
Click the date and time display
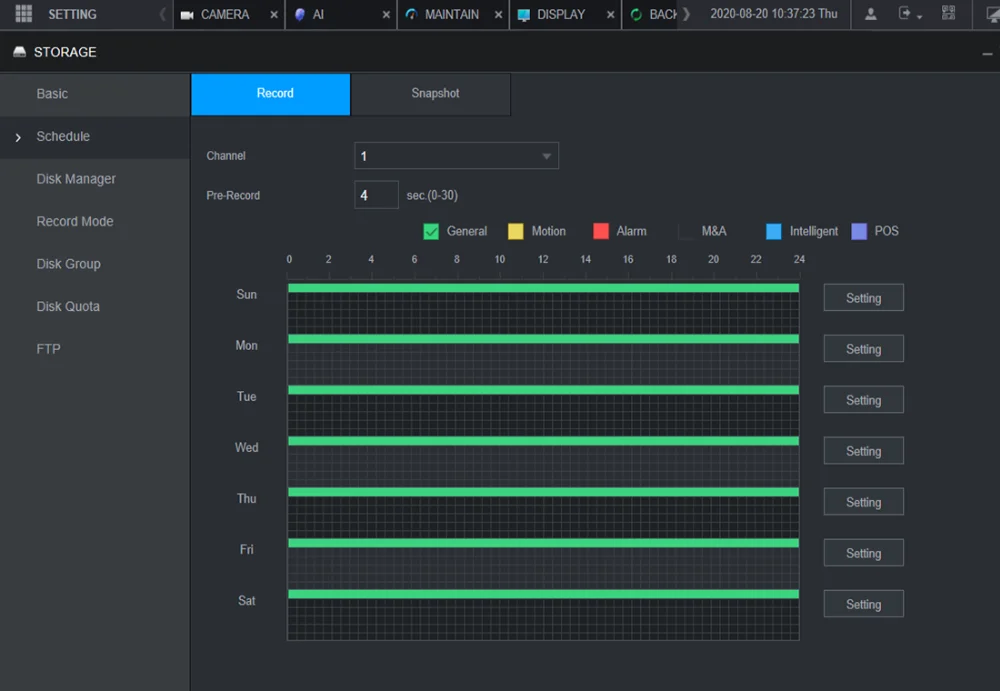click(774, 14)
